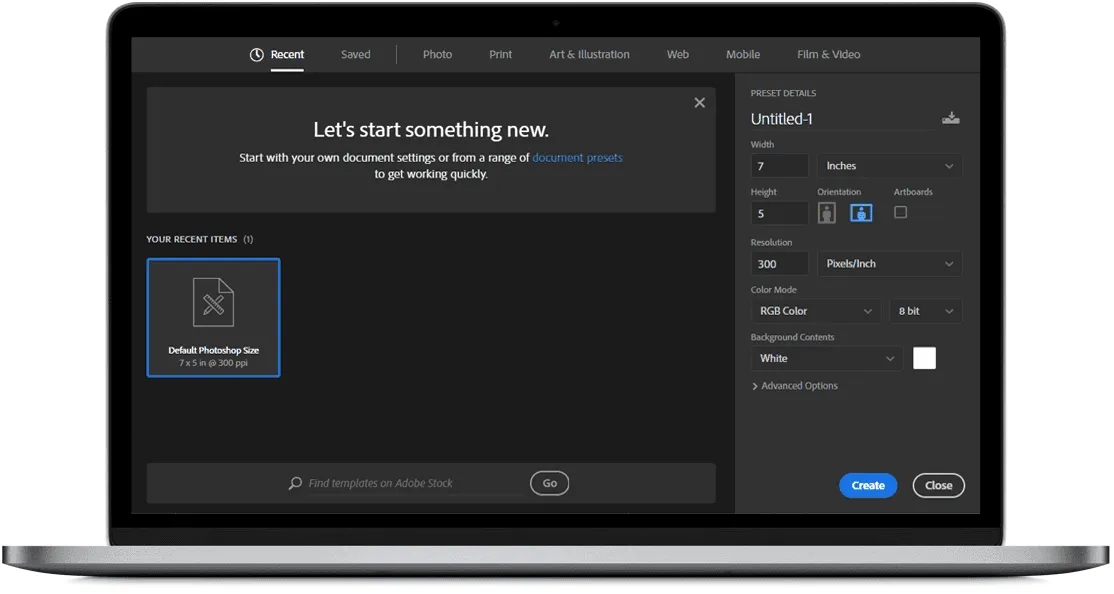Select portrait orientation icon
The height and width of the screenshot is (594, 1114).
click(827, 213)
